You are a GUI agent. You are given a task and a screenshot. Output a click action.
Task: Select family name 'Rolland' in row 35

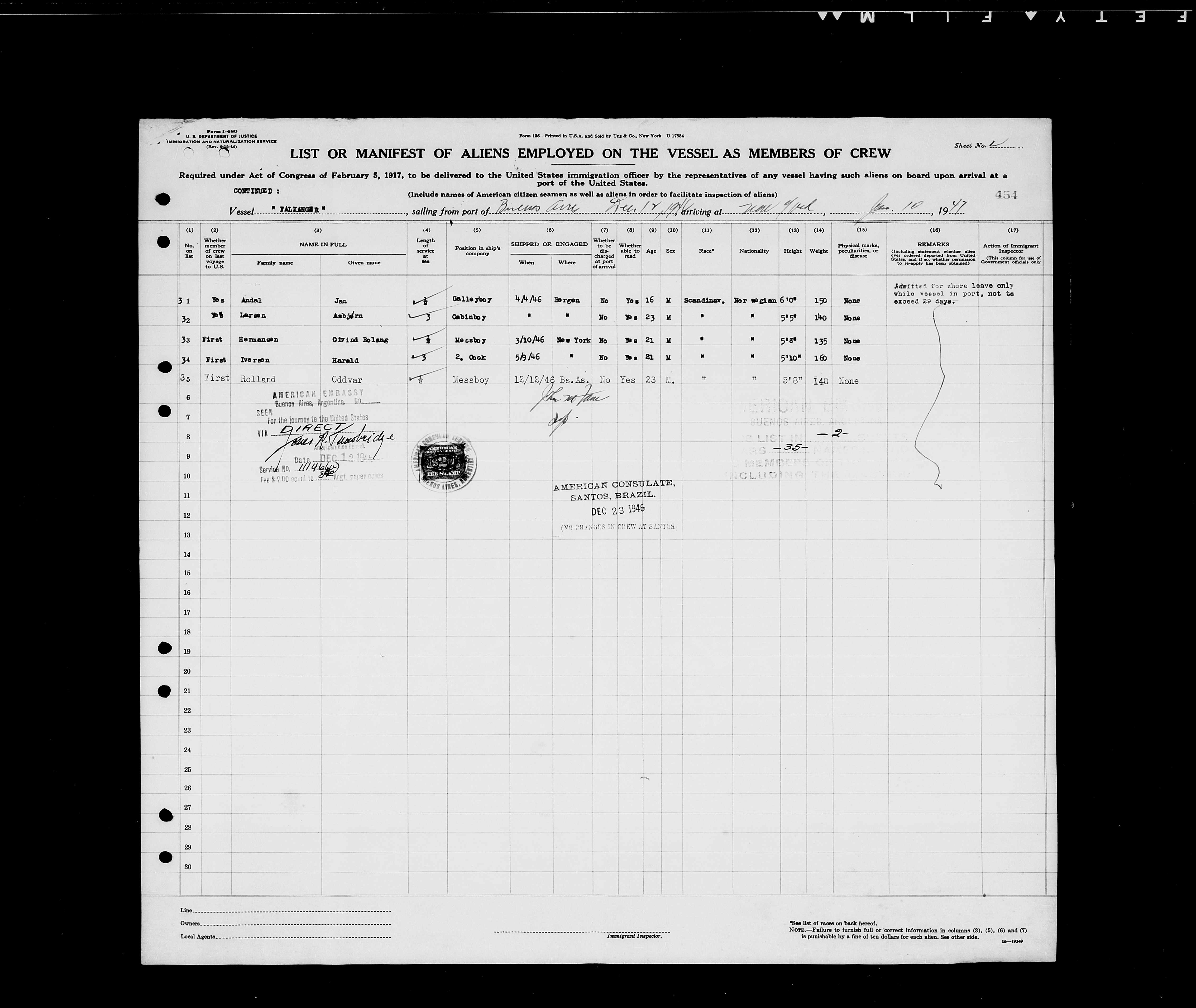pos(258,379)
